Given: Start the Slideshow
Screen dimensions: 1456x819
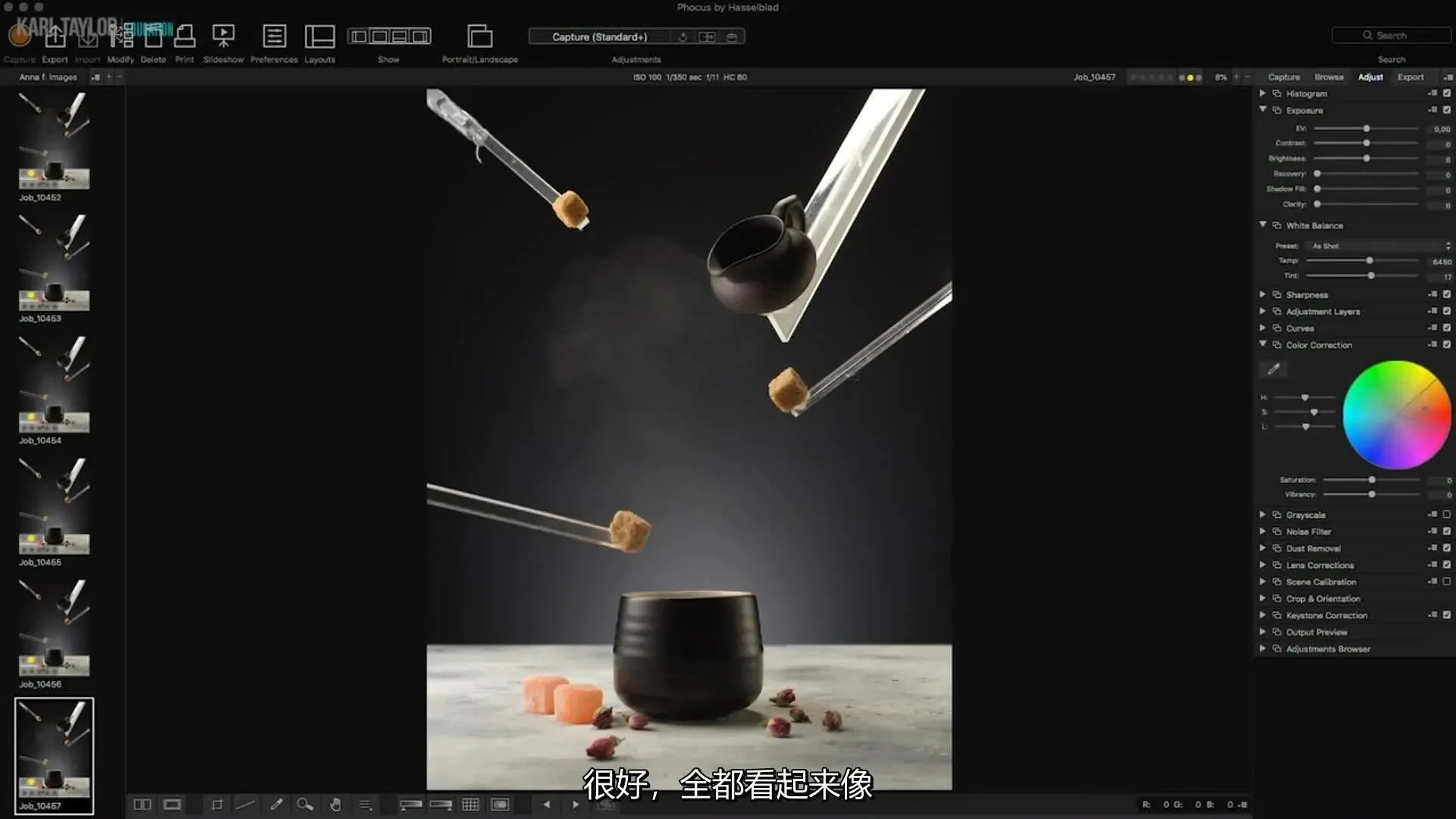Looking at the screenshot, I should (223, 36).
